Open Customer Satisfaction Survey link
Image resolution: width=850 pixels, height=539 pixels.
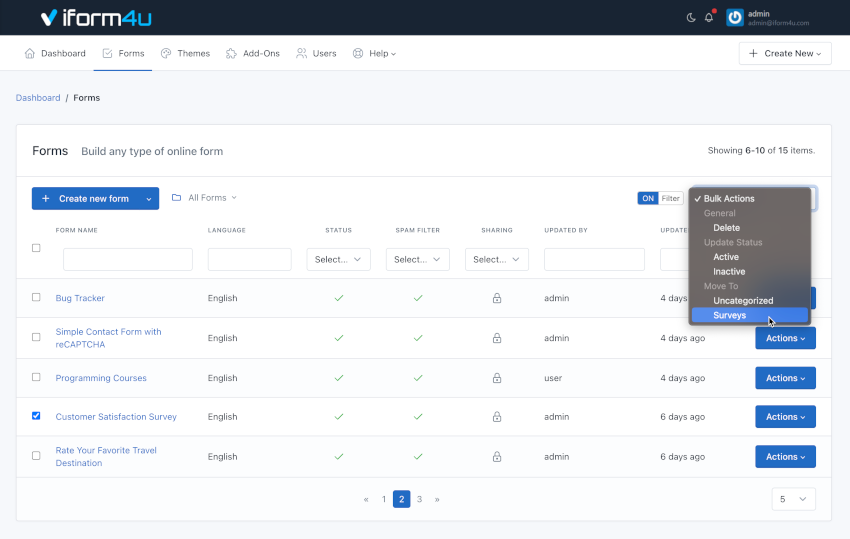(x=116, y=416)
